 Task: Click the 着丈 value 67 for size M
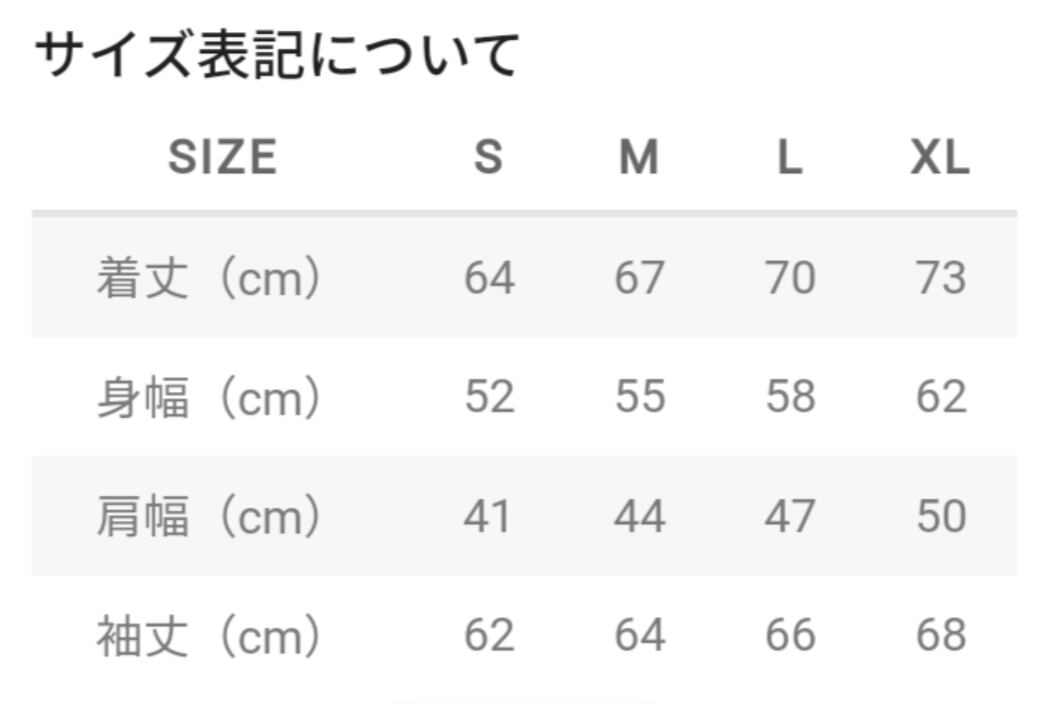coord(639,278)
